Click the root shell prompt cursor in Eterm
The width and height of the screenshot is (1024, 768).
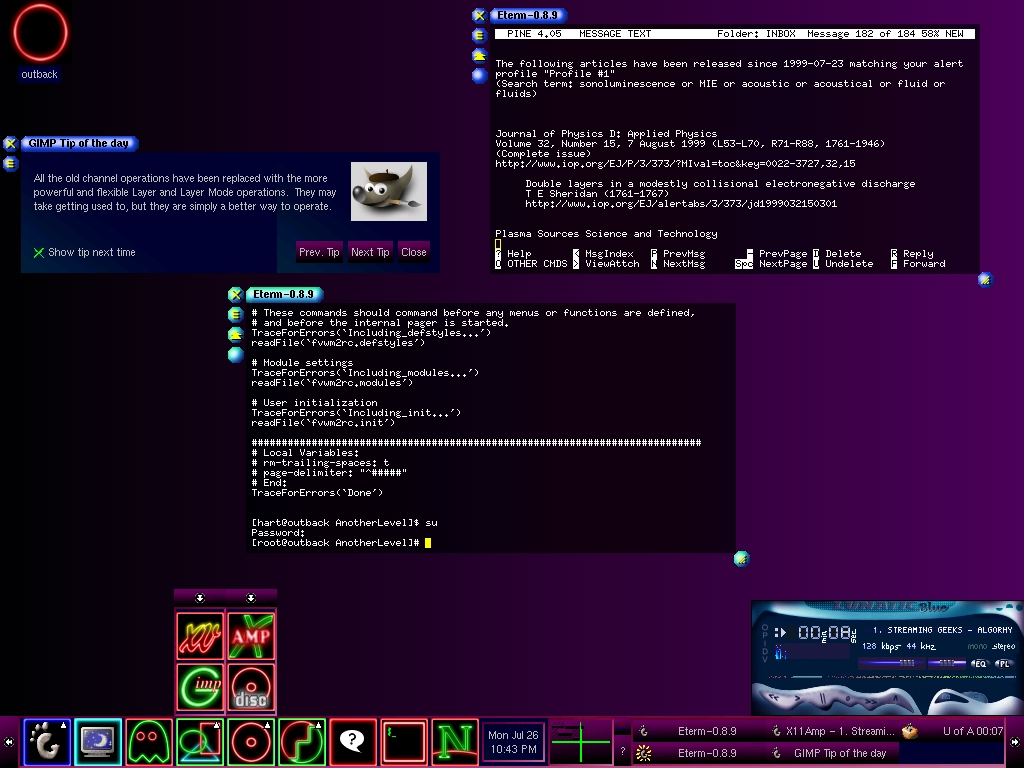[428, 543]
